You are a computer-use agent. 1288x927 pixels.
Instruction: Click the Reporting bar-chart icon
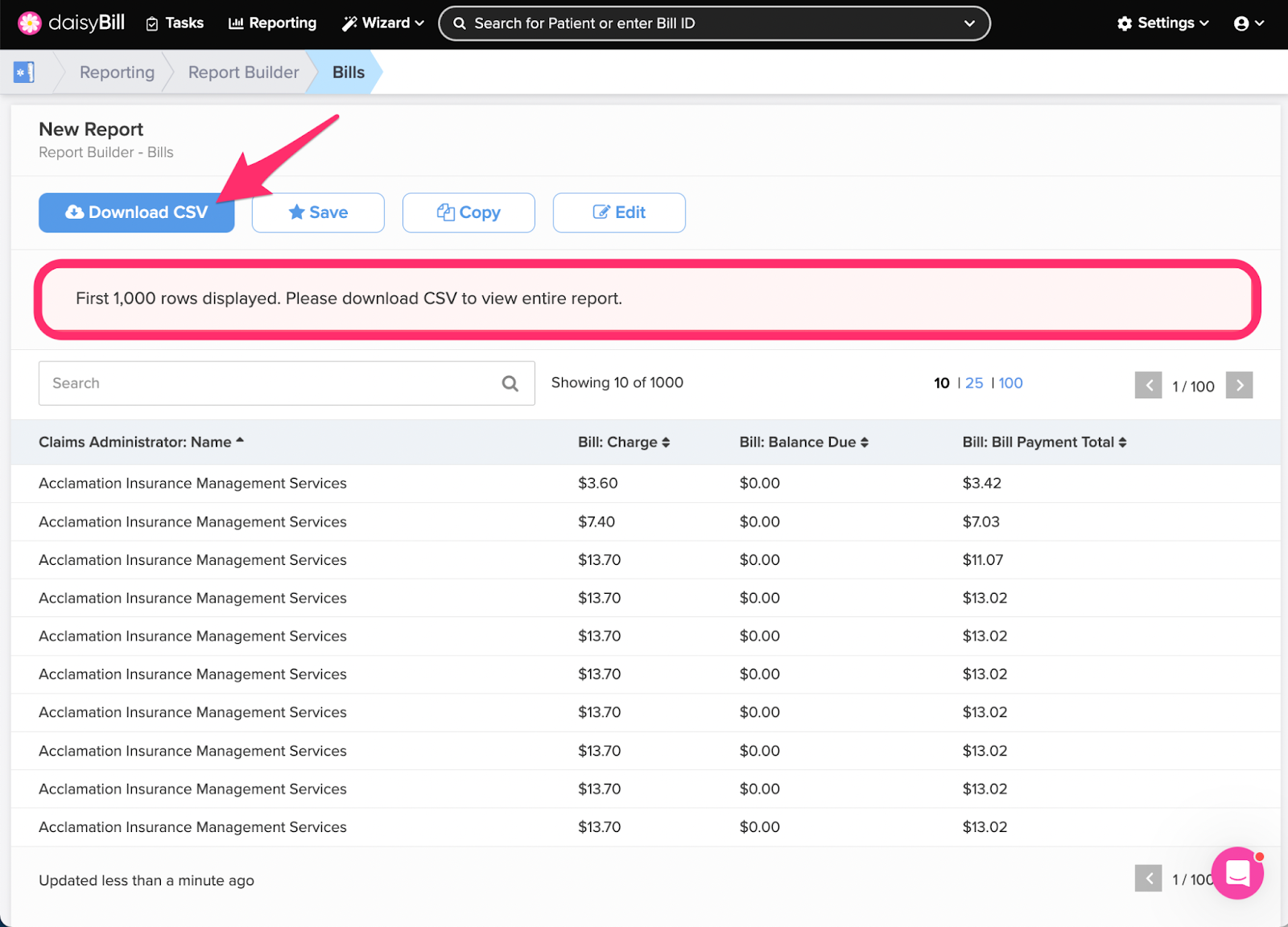(x=236, y=23)
